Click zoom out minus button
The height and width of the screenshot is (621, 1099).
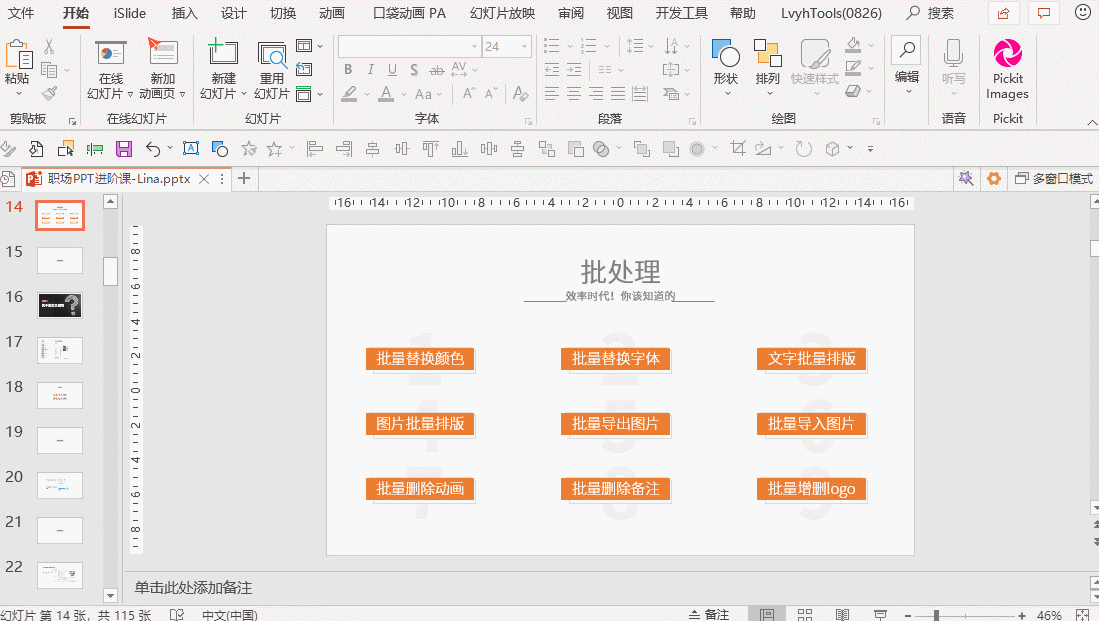(x=908, y=615)
